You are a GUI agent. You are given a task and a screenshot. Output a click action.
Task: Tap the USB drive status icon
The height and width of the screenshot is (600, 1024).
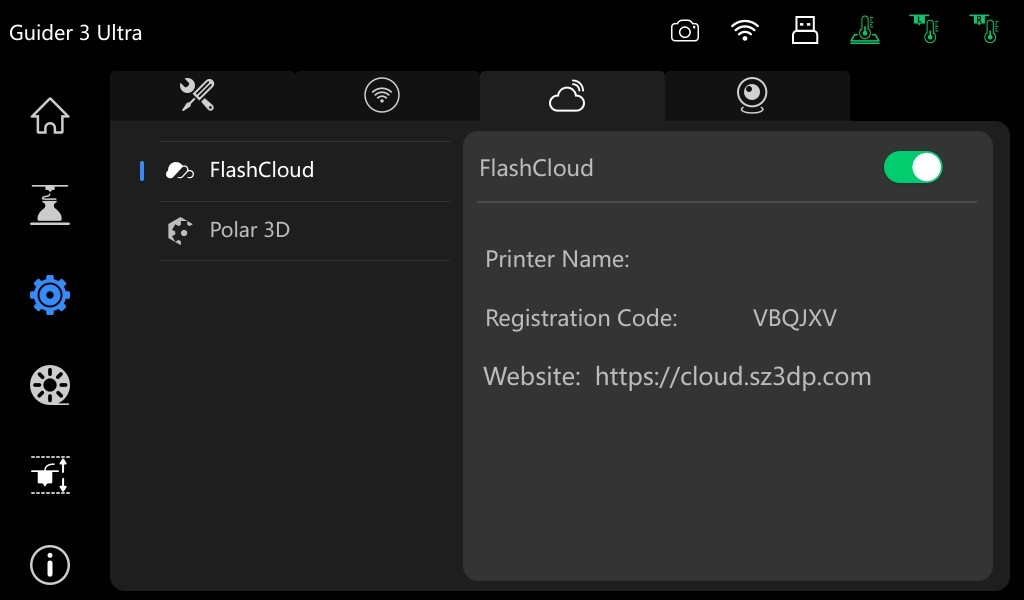click(x=805, y=30)
